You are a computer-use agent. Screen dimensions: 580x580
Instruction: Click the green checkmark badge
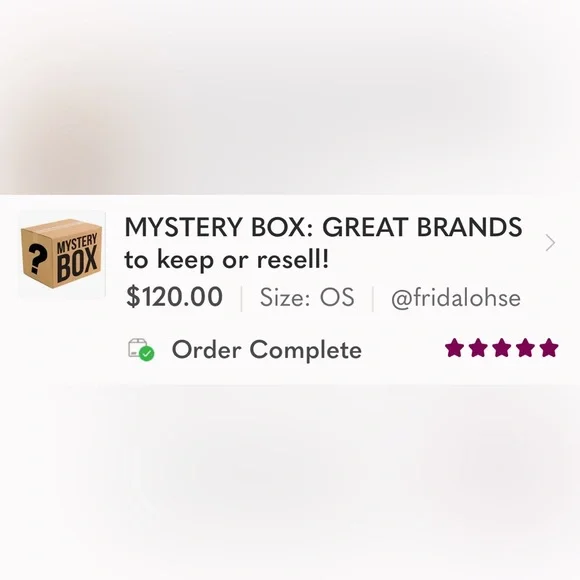(x=147, y=354)
